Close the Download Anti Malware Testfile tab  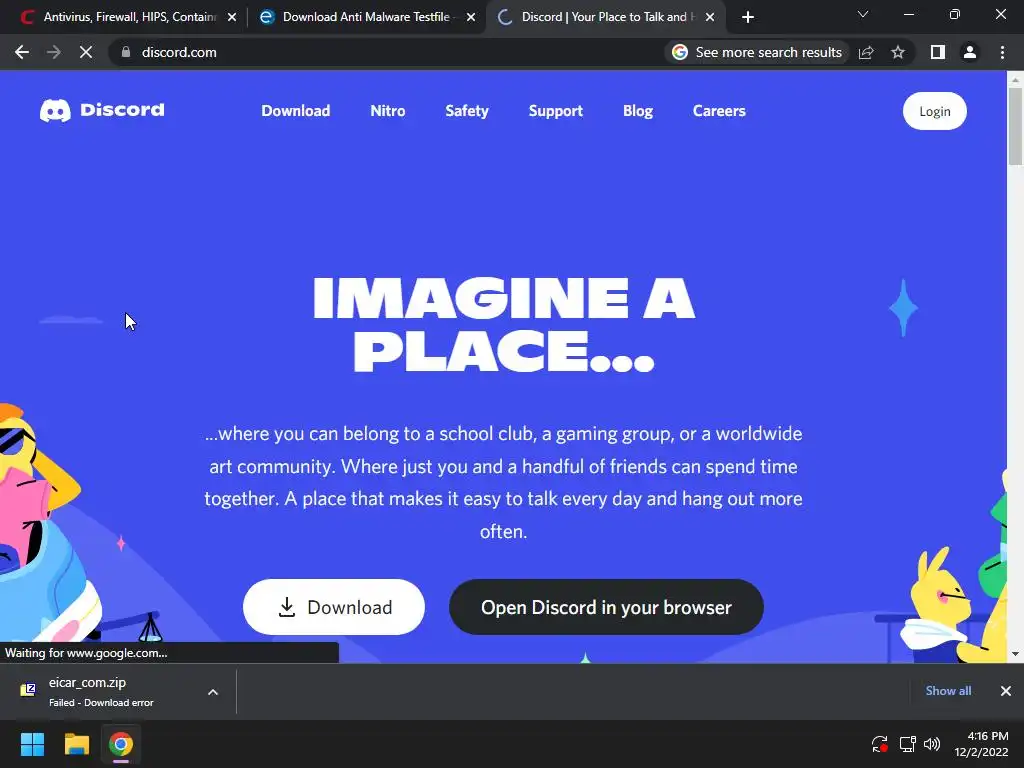471,17
